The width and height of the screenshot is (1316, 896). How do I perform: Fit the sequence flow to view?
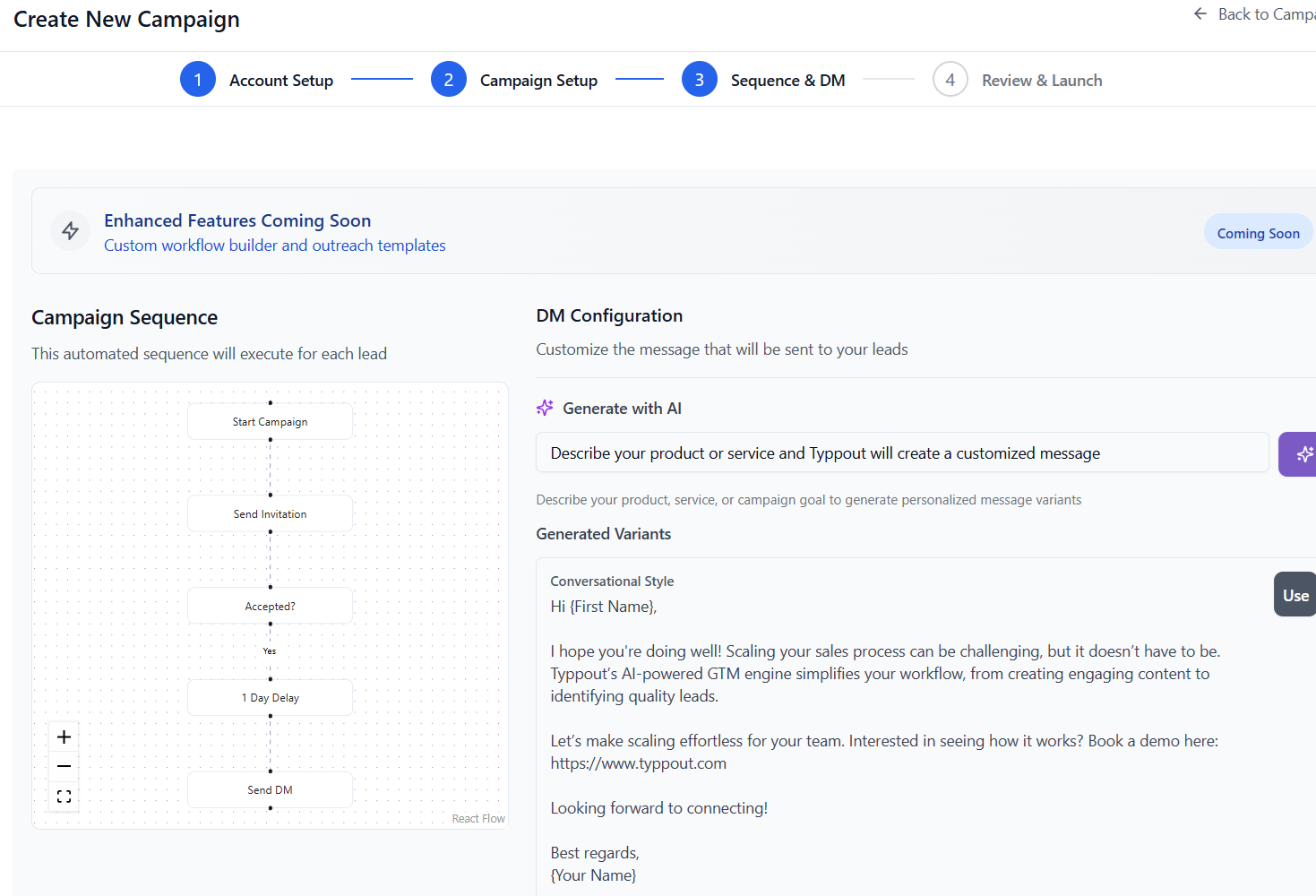[x=64, y=797]
